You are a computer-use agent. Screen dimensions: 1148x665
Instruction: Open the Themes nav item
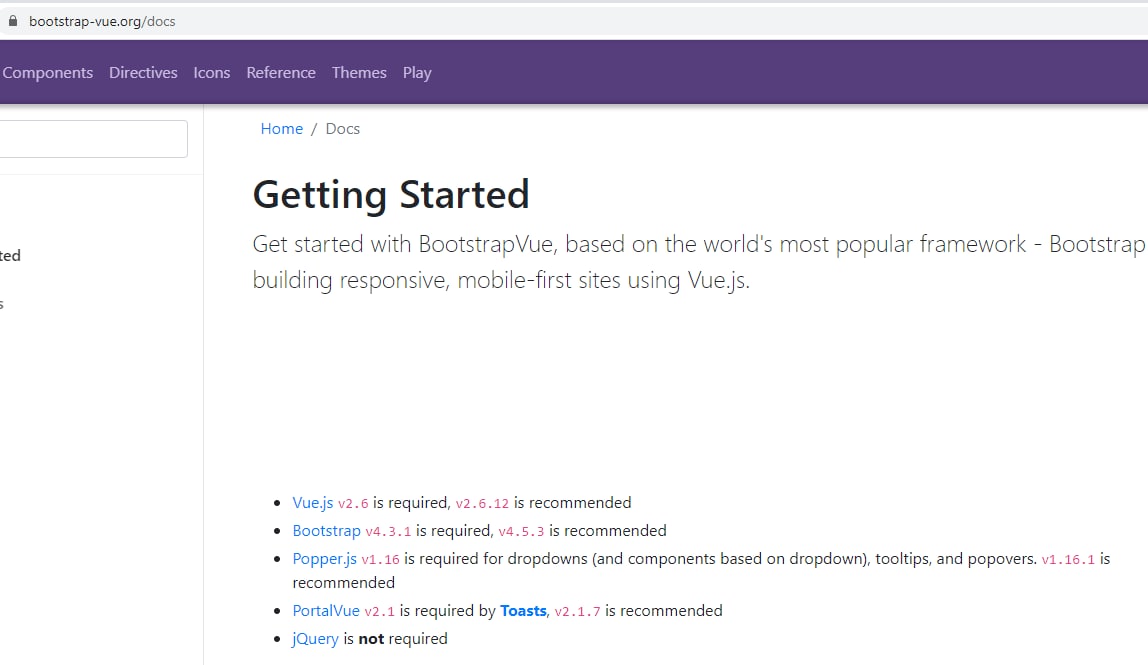(359, 73)
